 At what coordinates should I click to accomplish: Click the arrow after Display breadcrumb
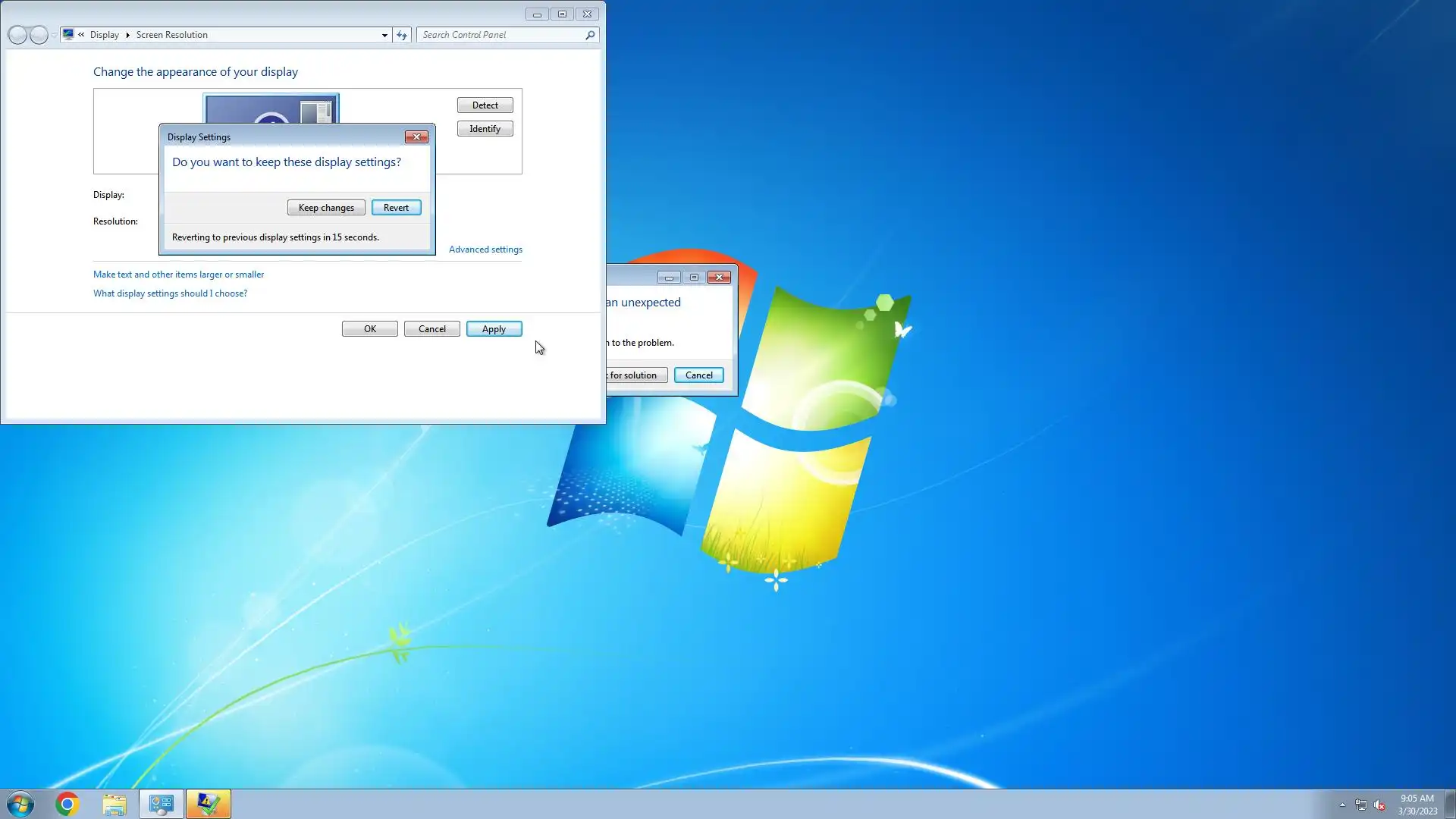tap(127, 35)
